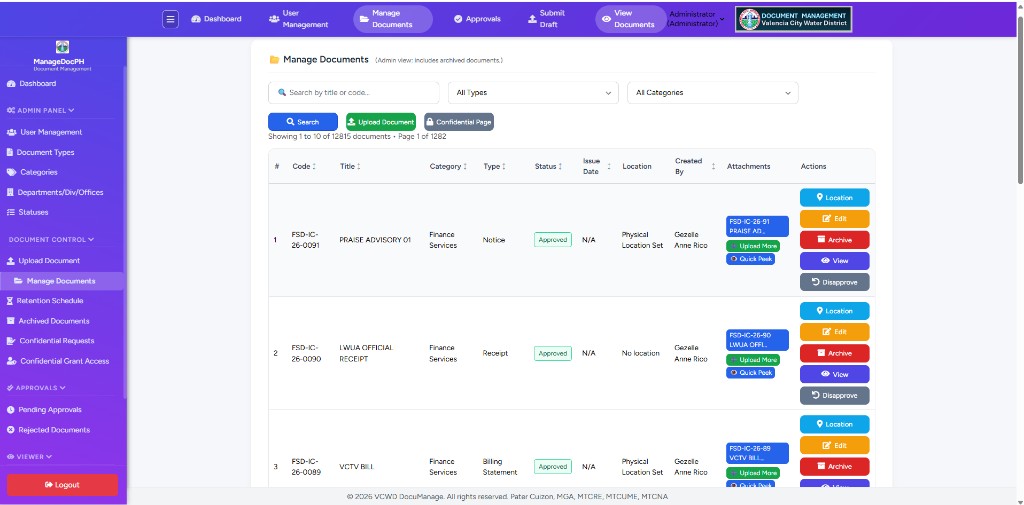Sort table by Title column
This screenshot has height=505, width=1024.
click(350, 167)
